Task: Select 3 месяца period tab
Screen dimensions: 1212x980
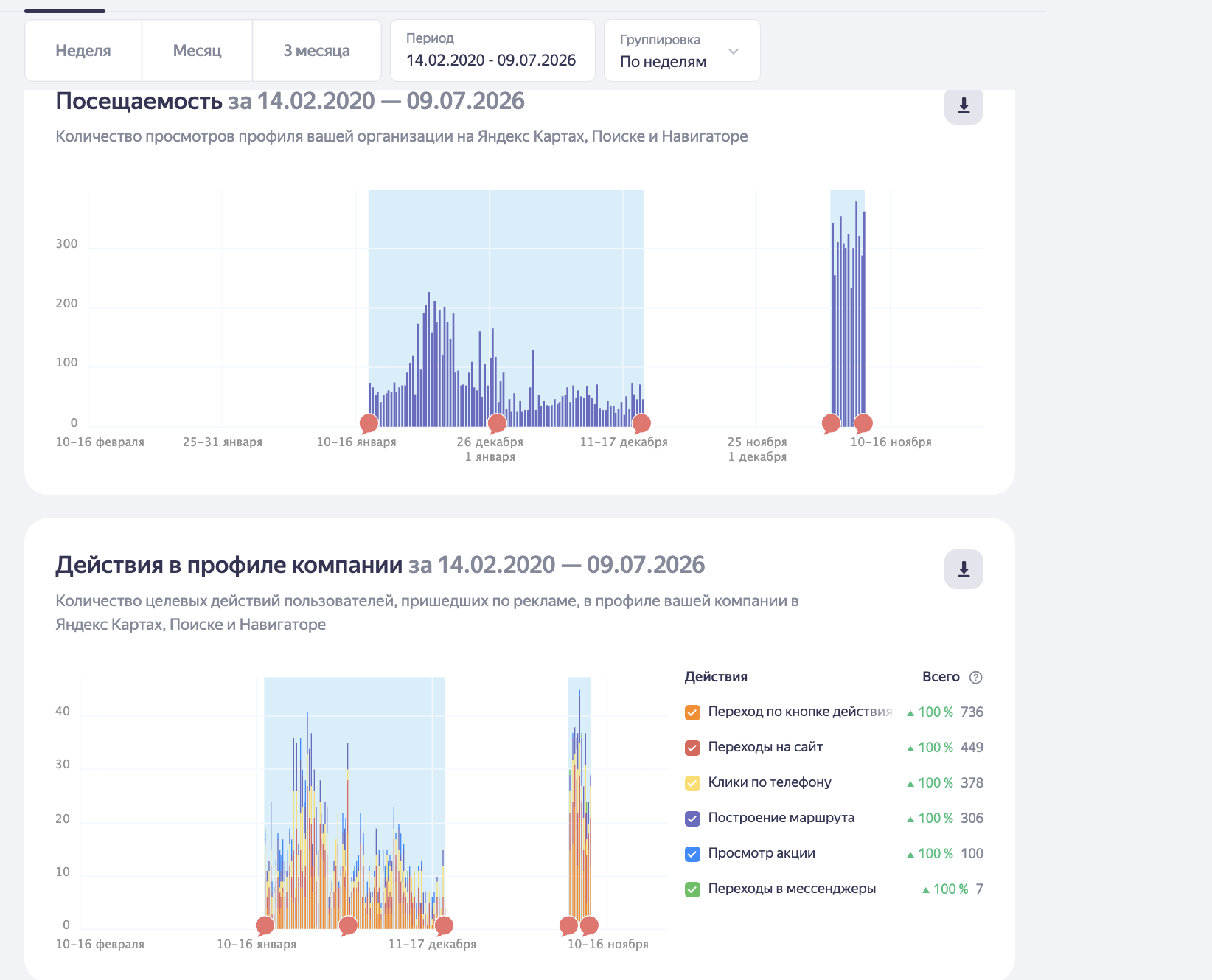Action: 317,51
